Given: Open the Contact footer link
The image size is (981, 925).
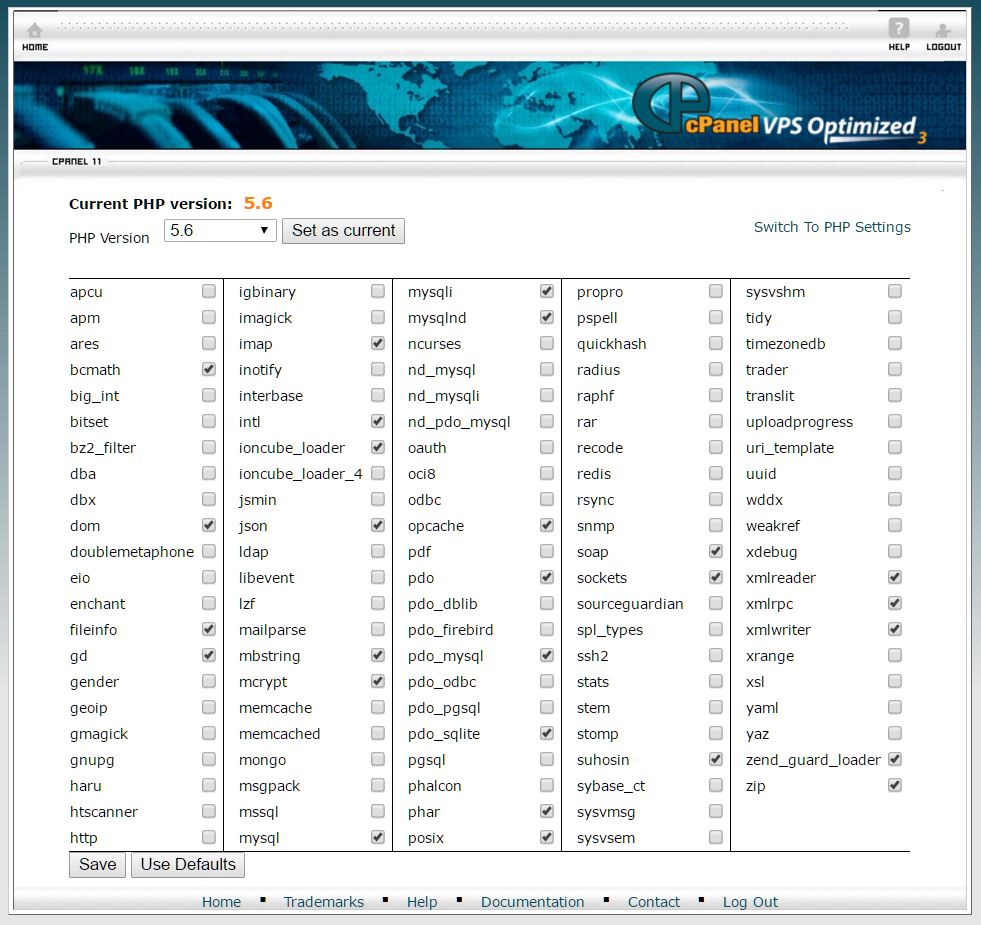Looking at the screenshot, I should point(654,902).
